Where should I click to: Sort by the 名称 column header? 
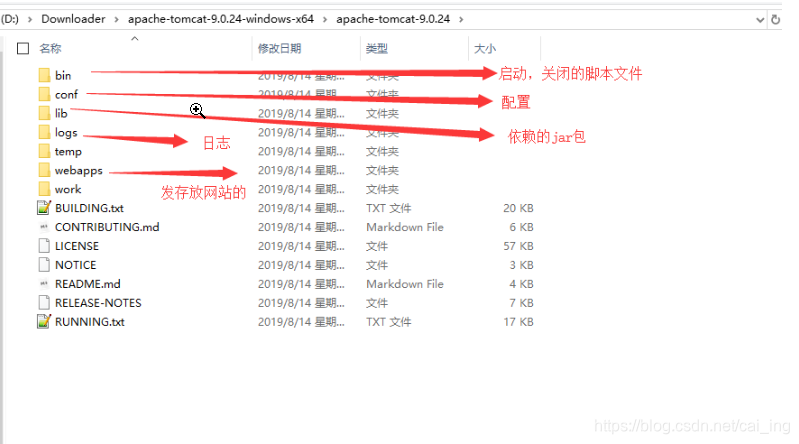[50, 48]
